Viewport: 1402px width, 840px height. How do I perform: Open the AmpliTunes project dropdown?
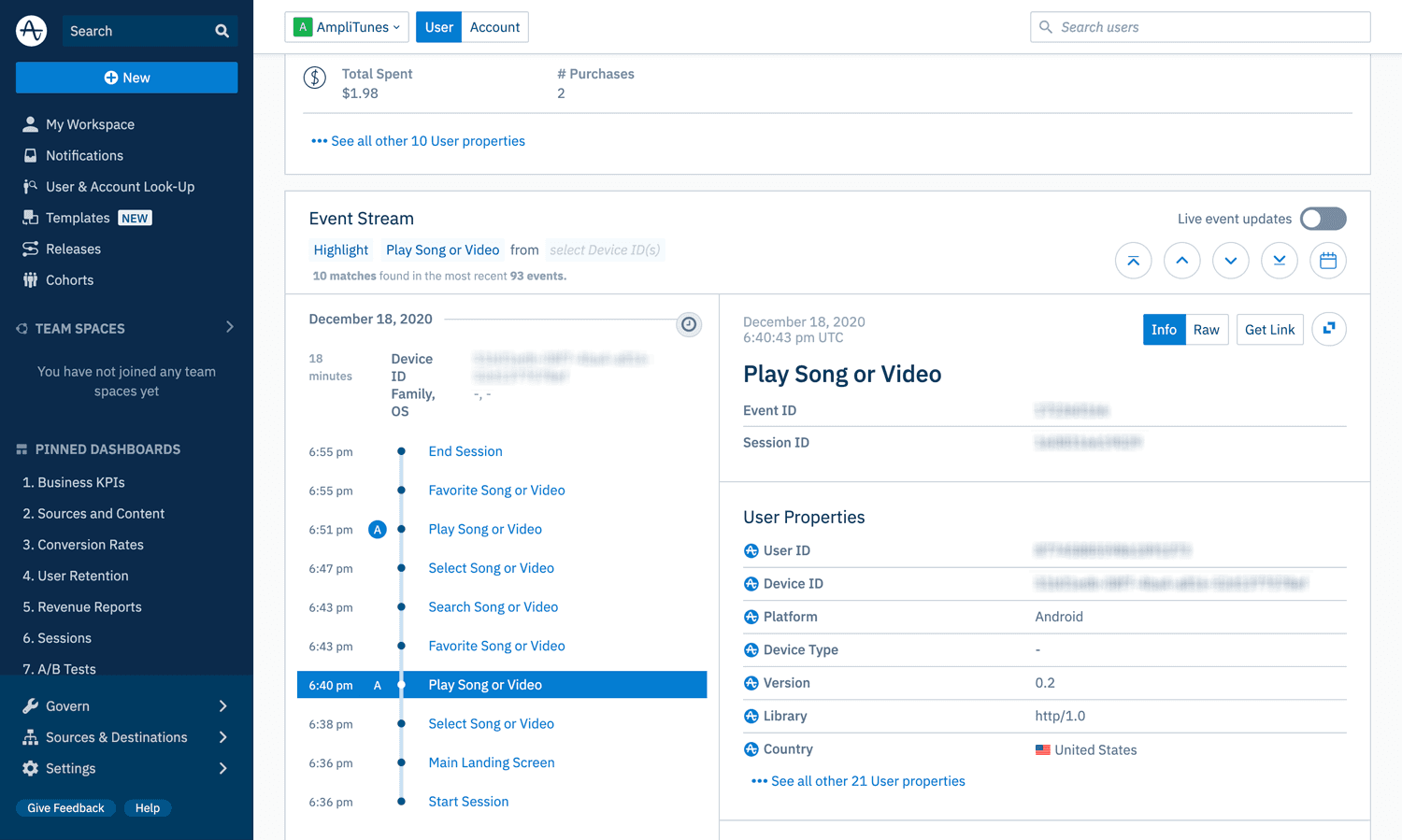(x=349, y=27)
